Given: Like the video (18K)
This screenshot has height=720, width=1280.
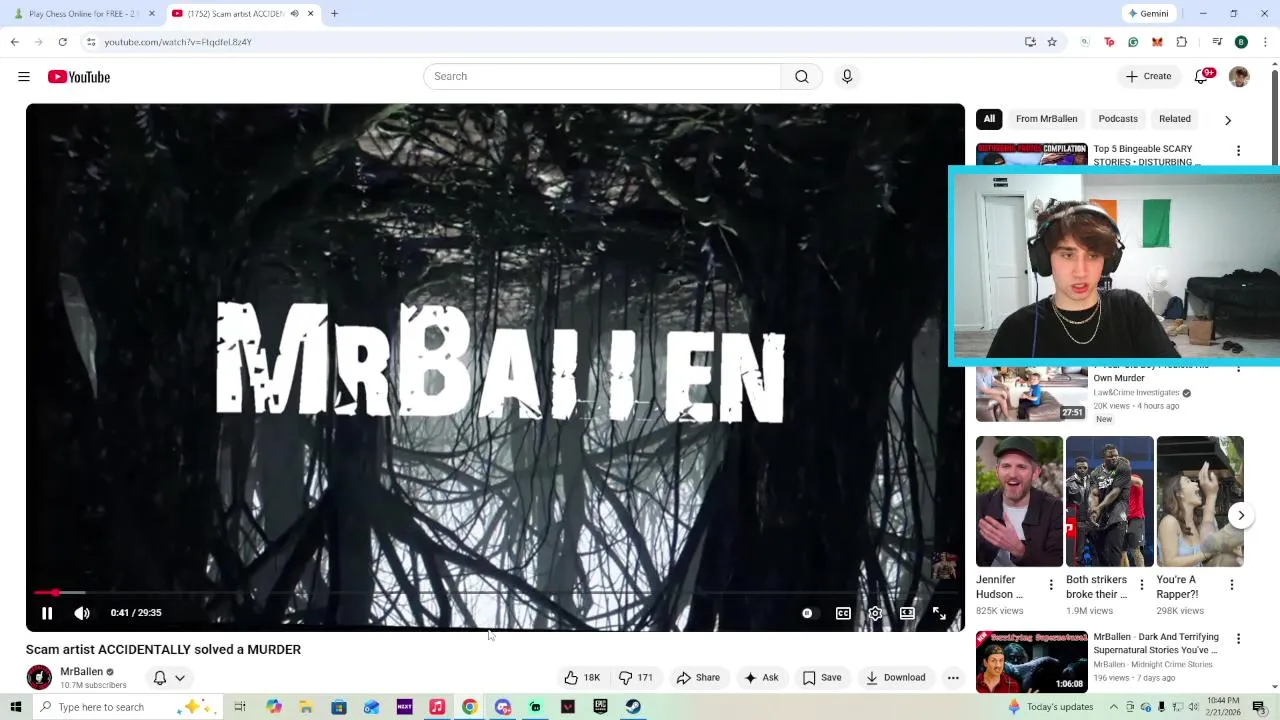Looking at the screenshot, I should pos(581,678).
